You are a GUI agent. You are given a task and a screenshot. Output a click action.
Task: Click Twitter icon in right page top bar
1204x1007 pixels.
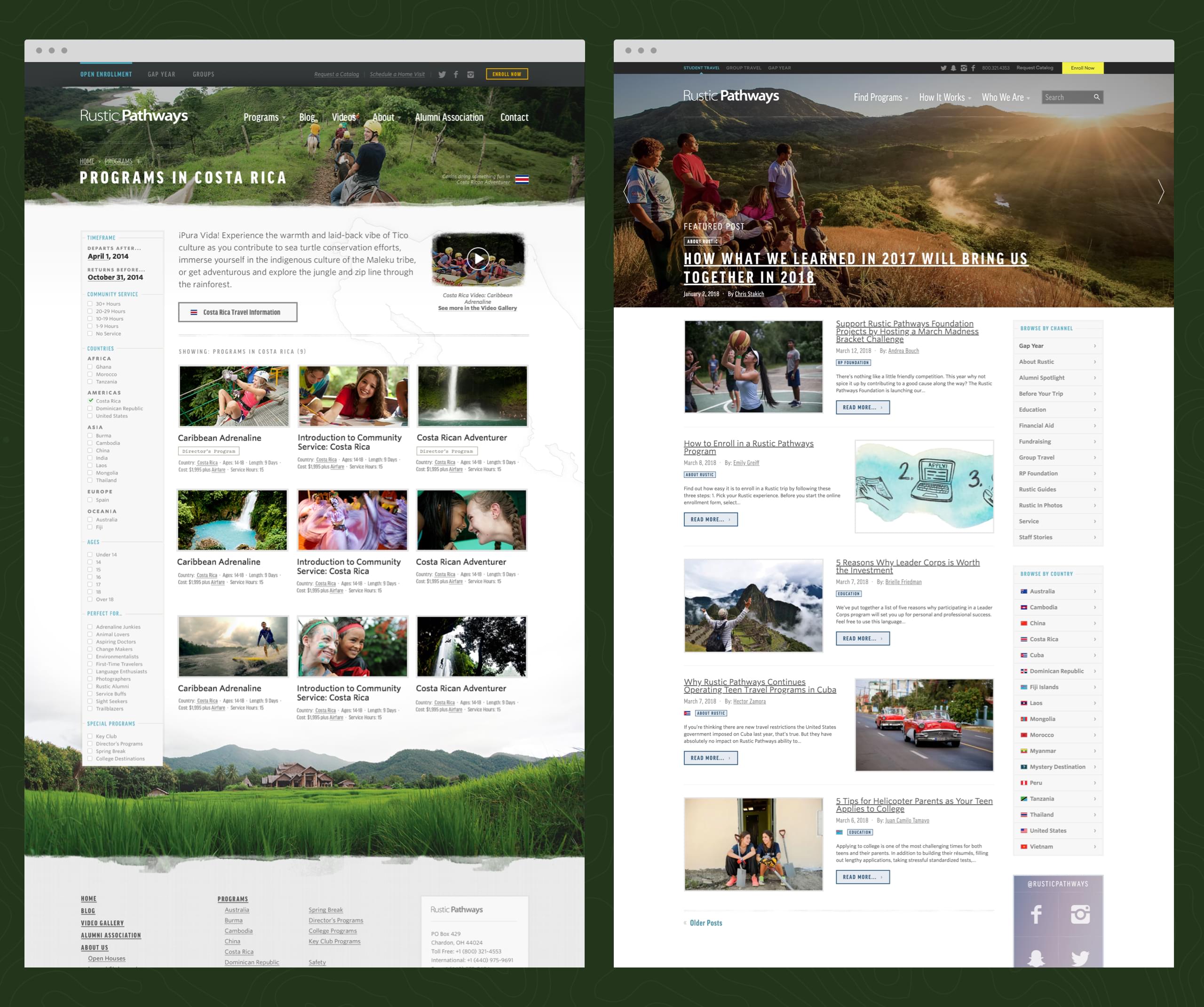tap(943, 68)
